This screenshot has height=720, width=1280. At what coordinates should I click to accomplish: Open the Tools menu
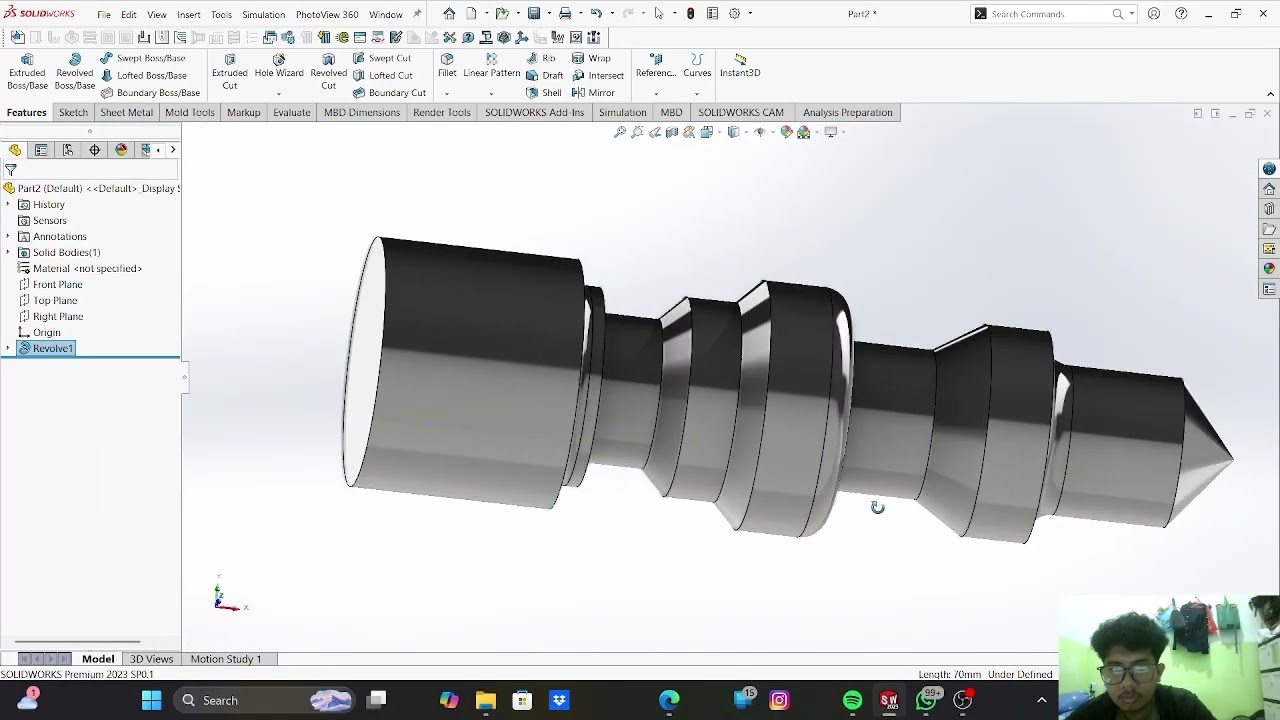221,14
